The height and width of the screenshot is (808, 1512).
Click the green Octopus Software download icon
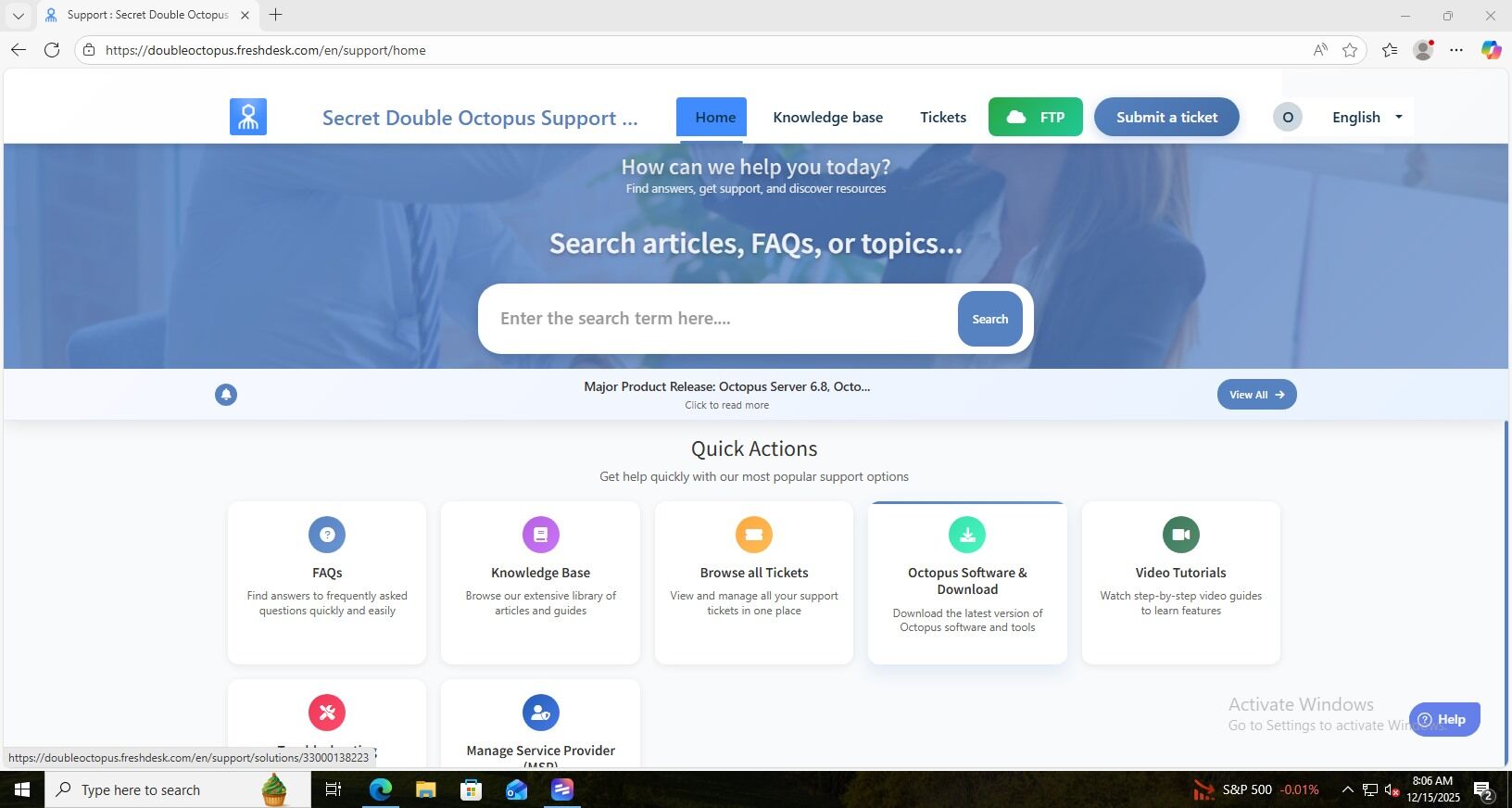pos(967,535)
